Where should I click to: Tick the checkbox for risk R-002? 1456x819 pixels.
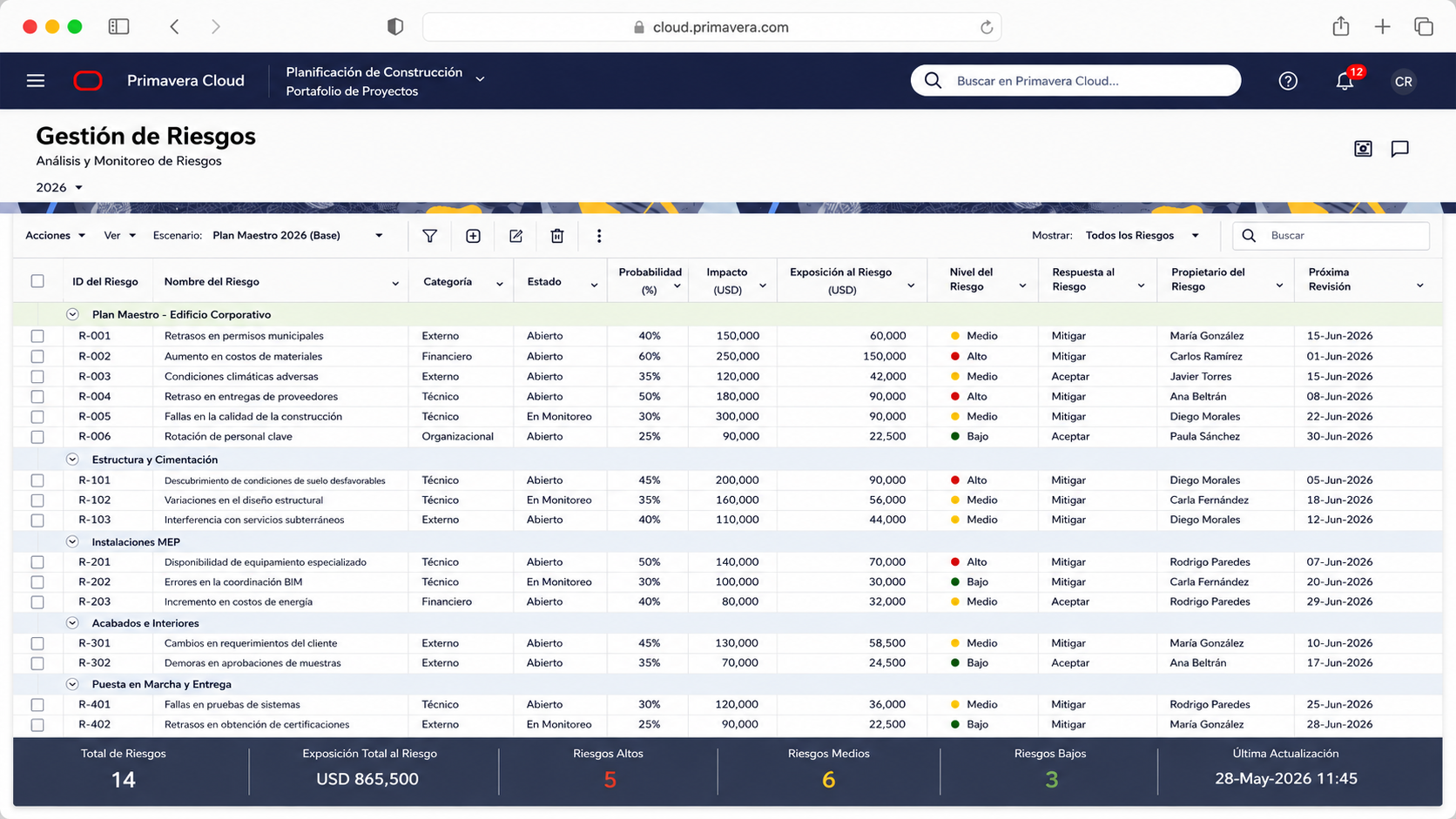37,356
